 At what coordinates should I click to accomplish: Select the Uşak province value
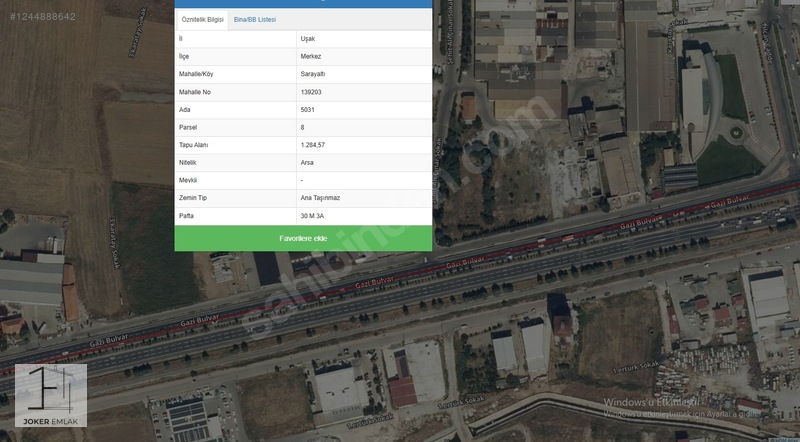click(x=308, y=39)
